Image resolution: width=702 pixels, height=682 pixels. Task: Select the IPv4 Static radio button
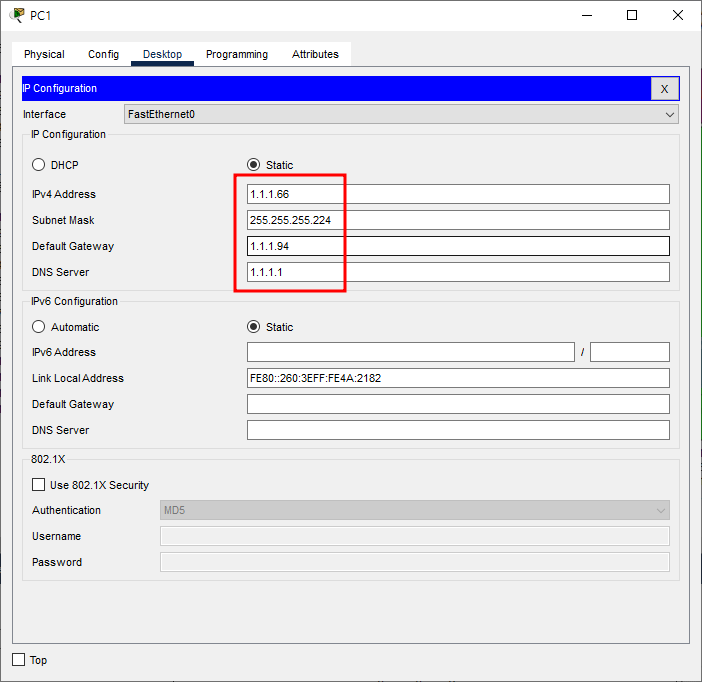253,165
